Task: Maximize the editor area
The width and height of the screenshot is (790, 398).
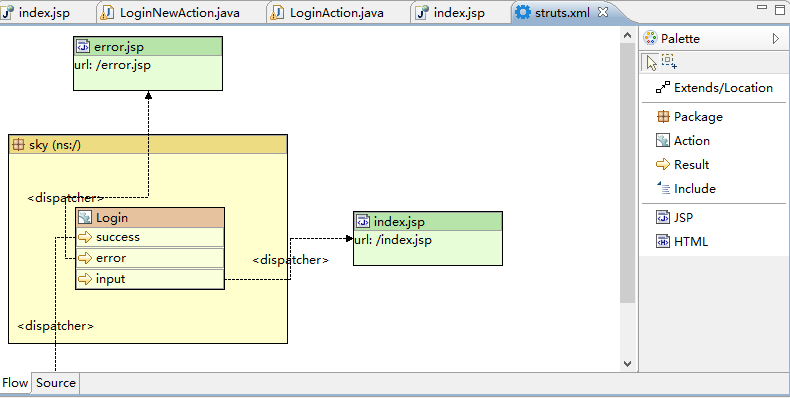Action: coord(780,9)
